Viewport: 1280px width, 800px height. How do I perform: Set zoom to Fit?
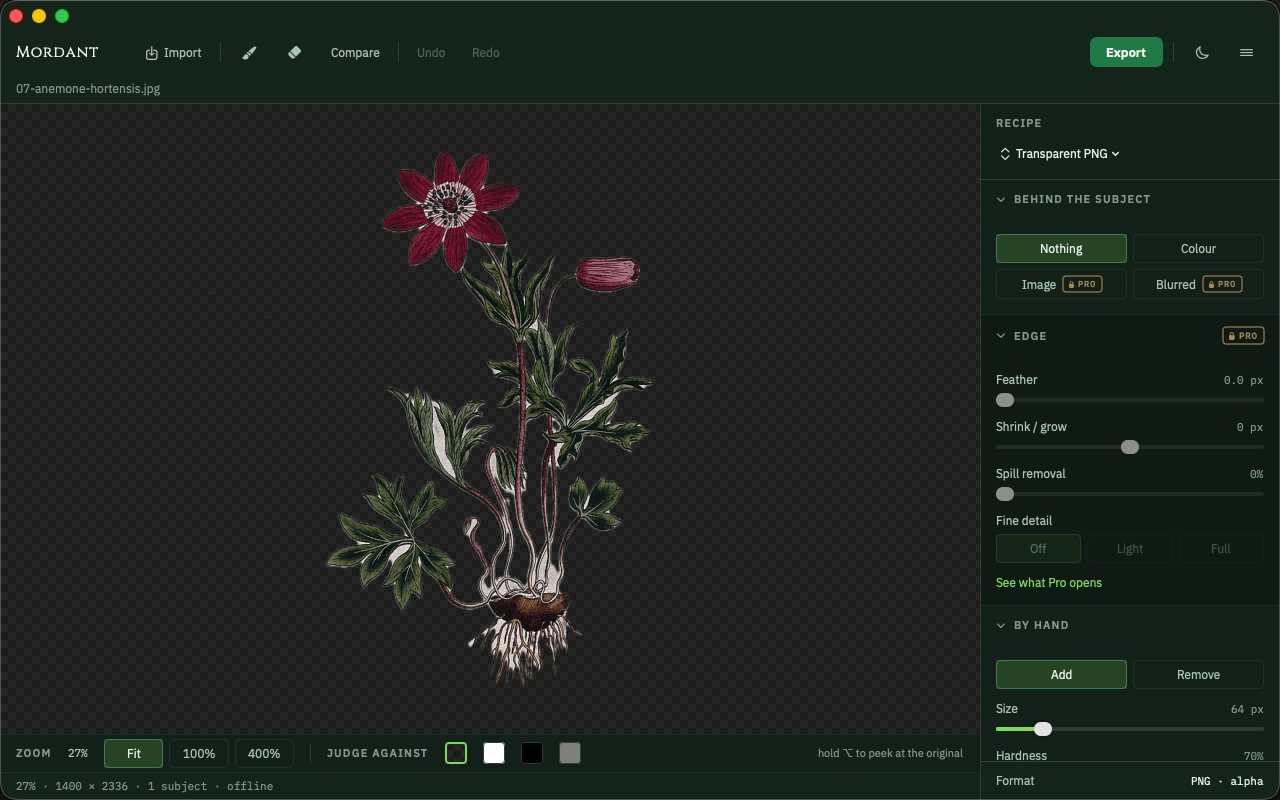133,754
